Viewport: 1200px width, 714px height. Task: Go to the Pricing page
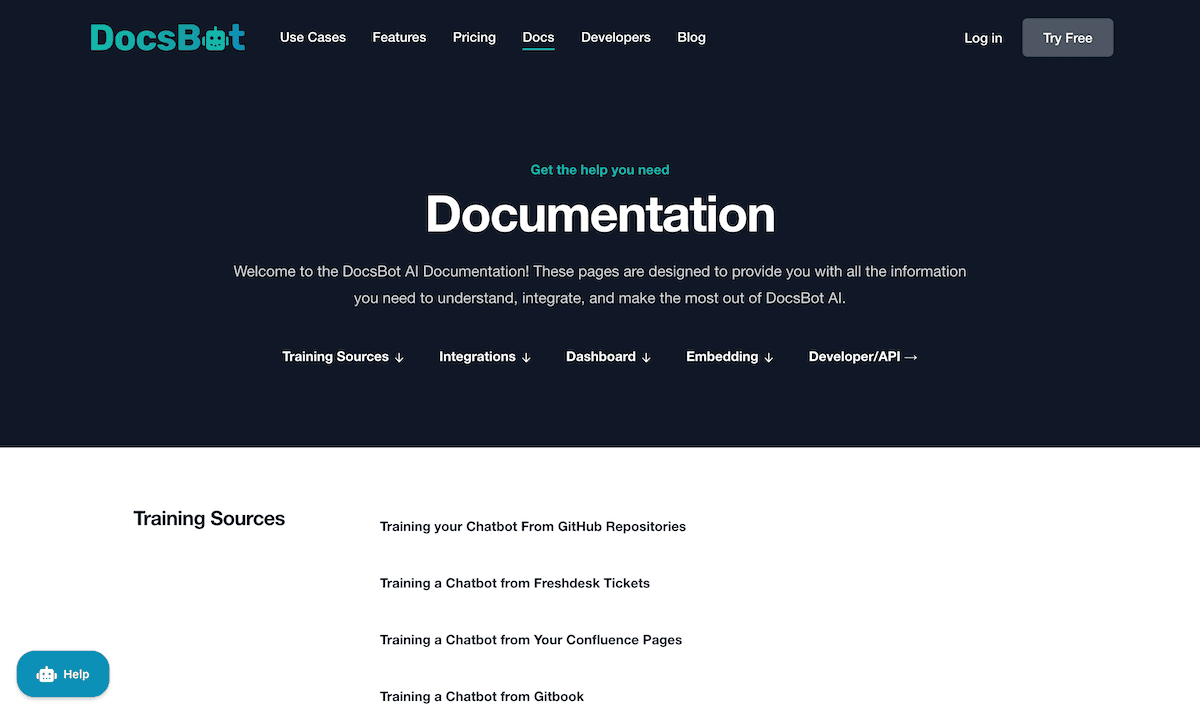pyautogui.click(x=474, y=37)
